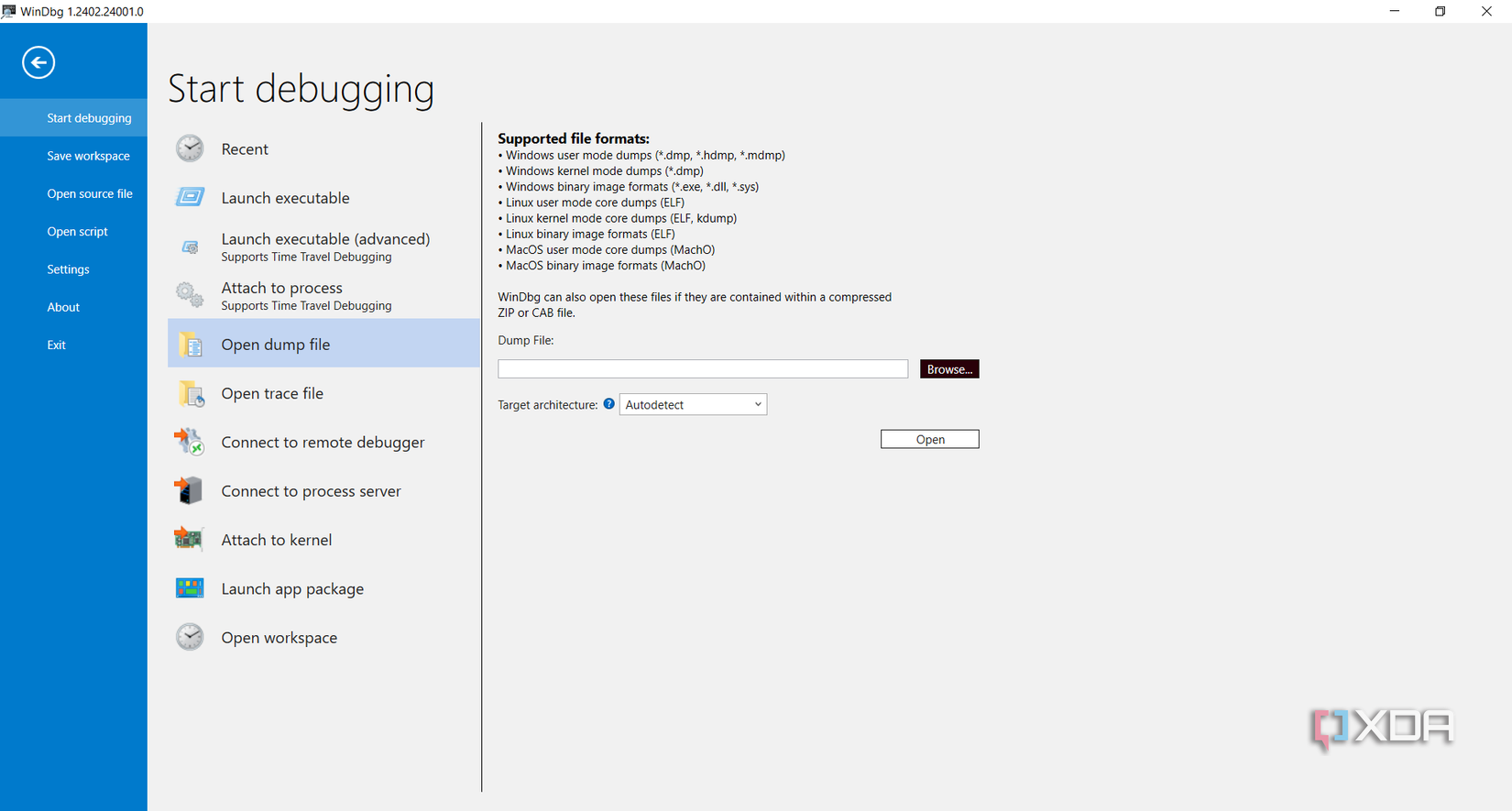
Task: Click the Launch executable window icon
Action: click(x=190, y=197)
